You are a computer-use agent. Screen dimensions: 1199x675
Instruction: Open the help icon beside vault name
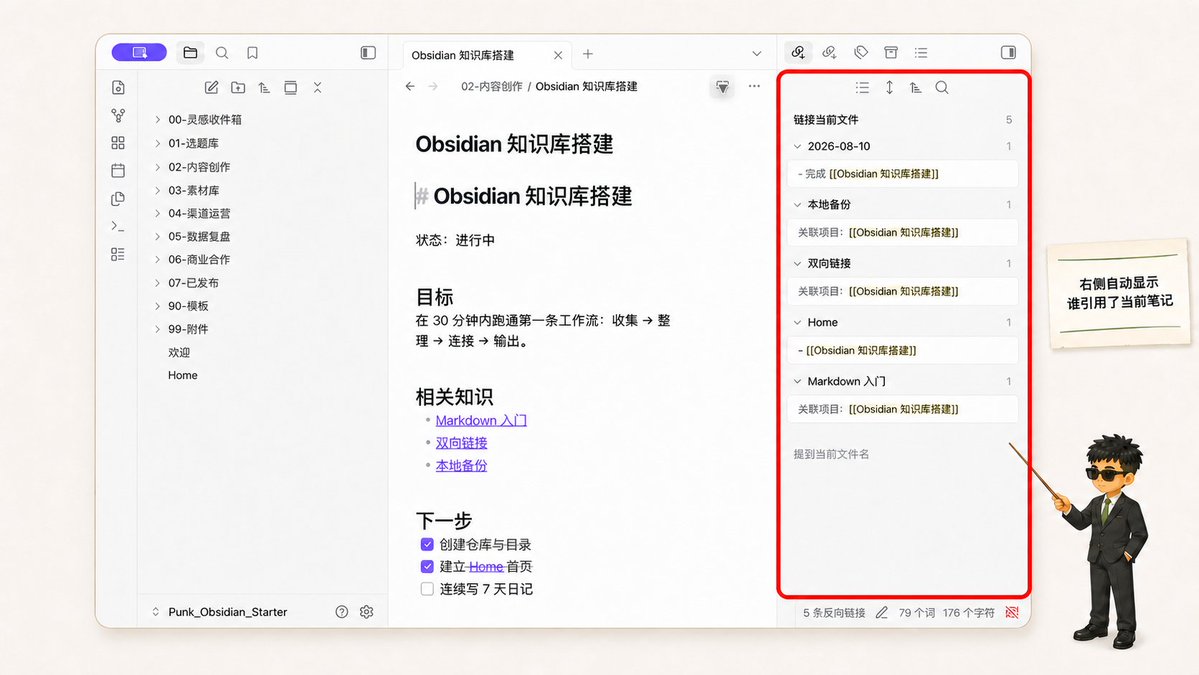(x=342, y=612)
